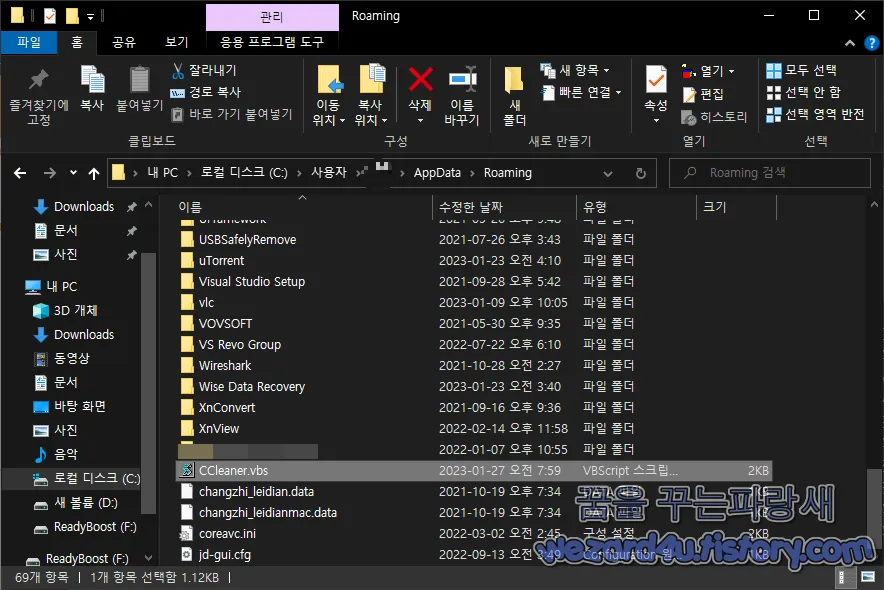
Task: Click the 속성 properties checkmark icon
Action: coord(656,79)
